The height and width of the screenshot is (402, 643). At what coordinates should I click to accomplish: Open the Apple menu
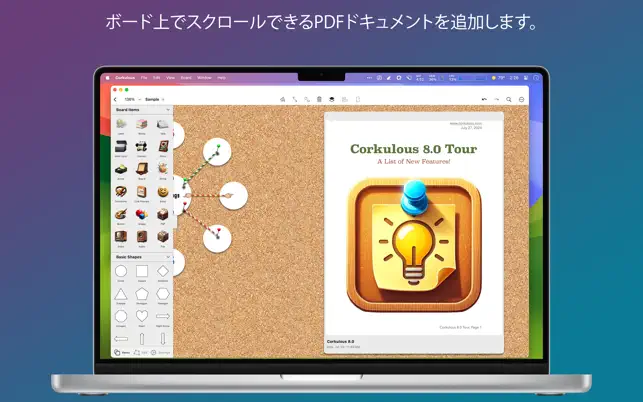click(x=107, y=78)
